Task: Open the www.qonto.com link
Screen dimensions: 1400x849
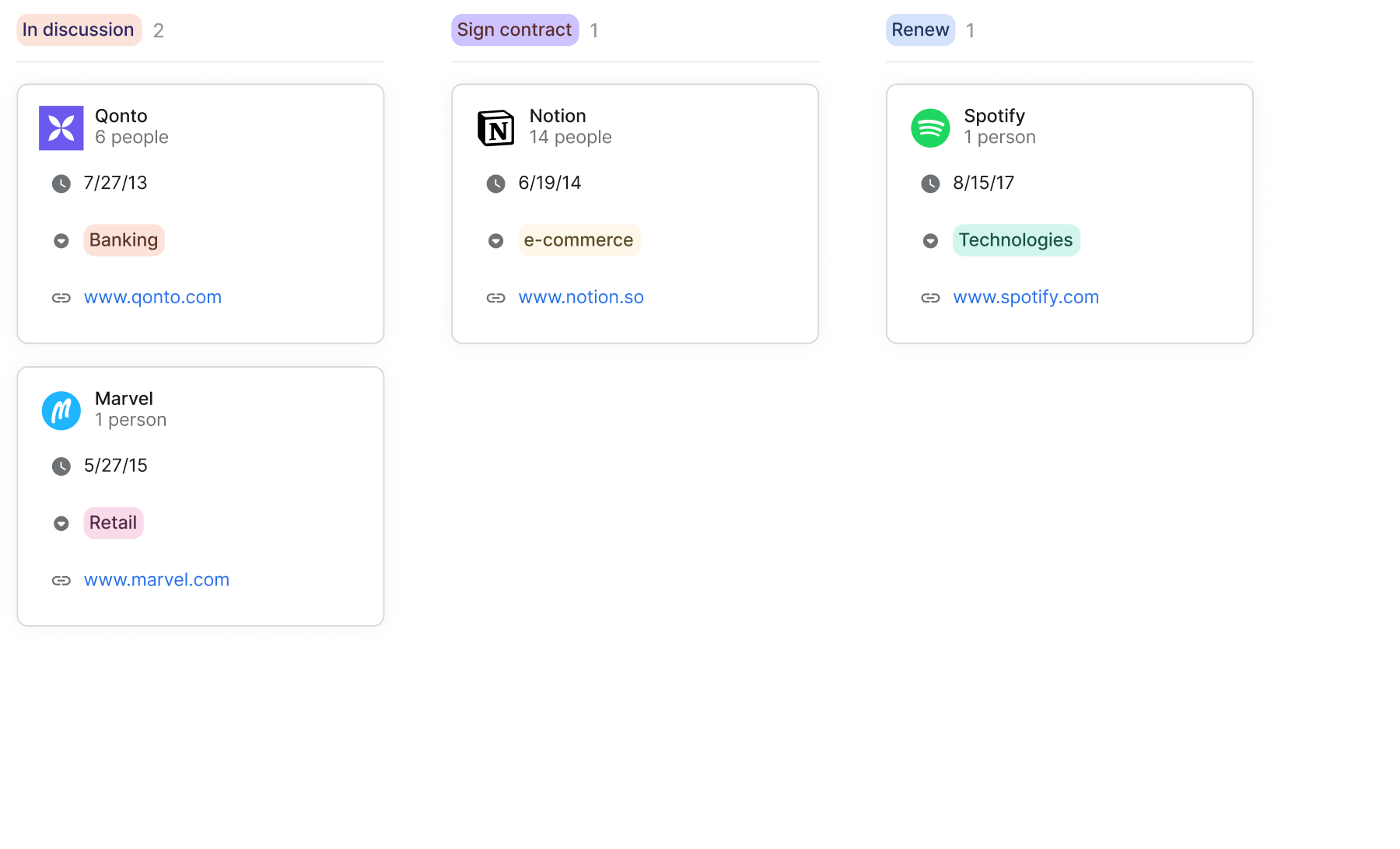Action: pyautogui.click(x=152, y=297)
